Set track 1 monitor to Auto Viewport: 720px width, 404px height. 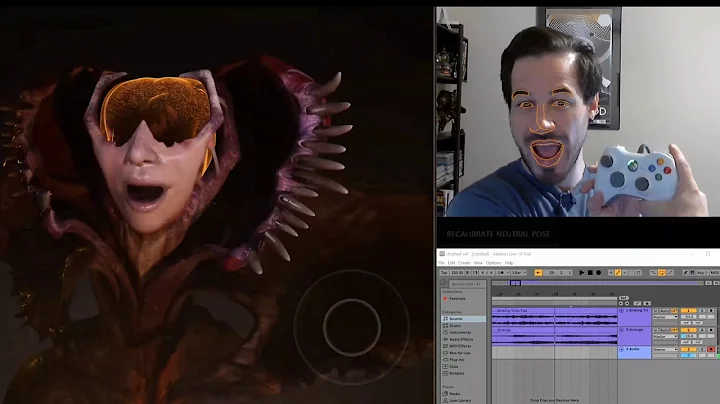click(664, 311)
